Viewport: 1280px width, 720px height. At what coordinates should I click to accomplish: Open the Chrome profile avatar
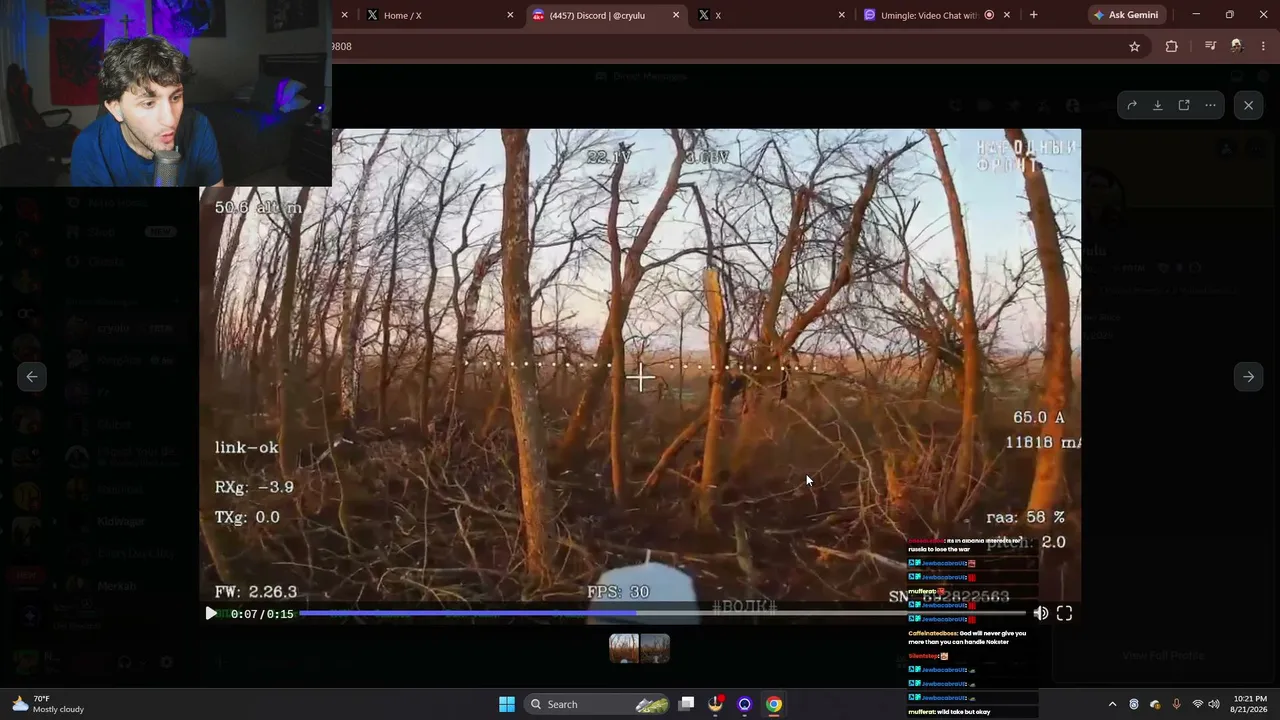[x=1237, y=46]
